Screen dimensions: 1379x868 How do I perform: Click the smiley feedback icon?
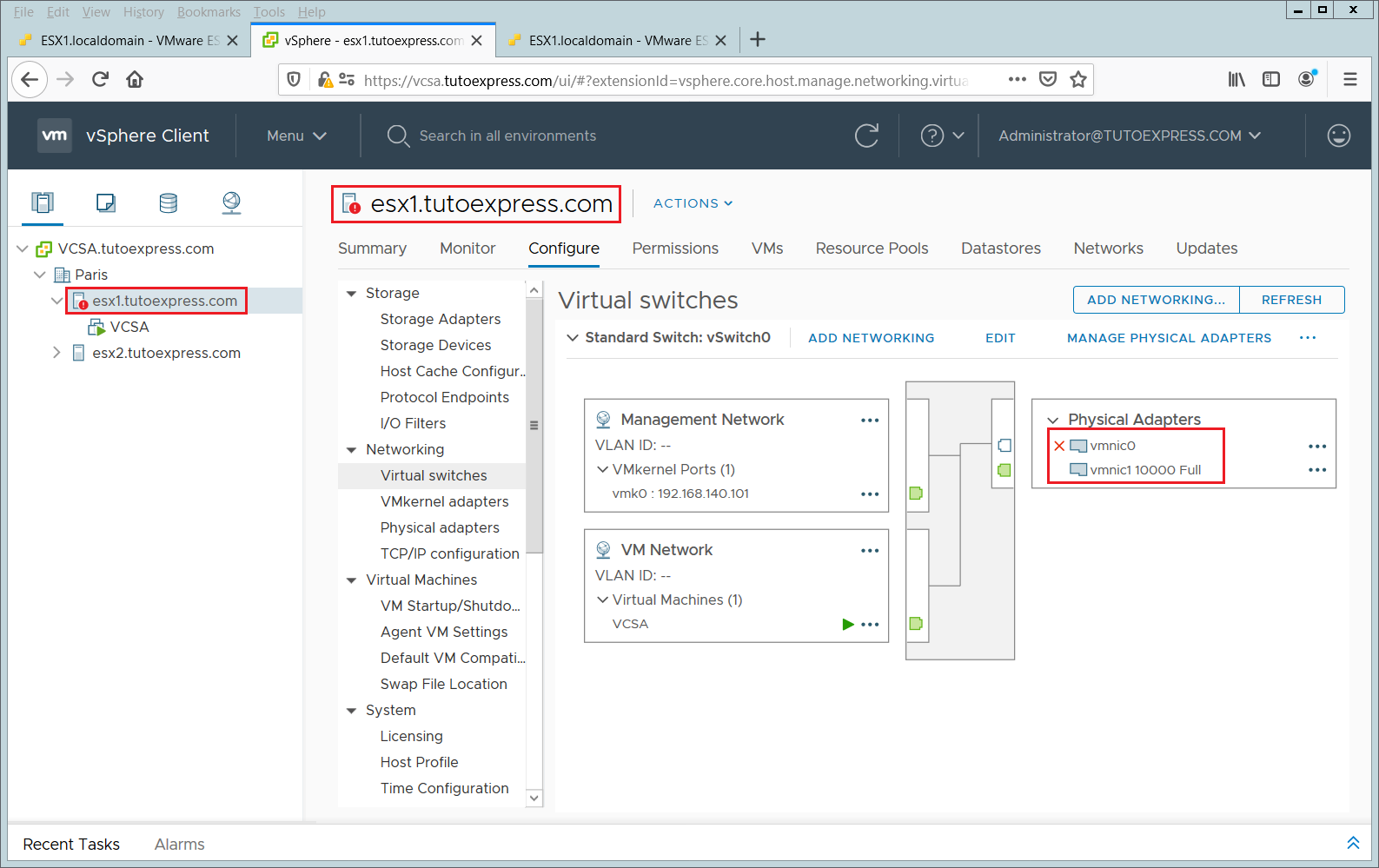click(1339, 136)
